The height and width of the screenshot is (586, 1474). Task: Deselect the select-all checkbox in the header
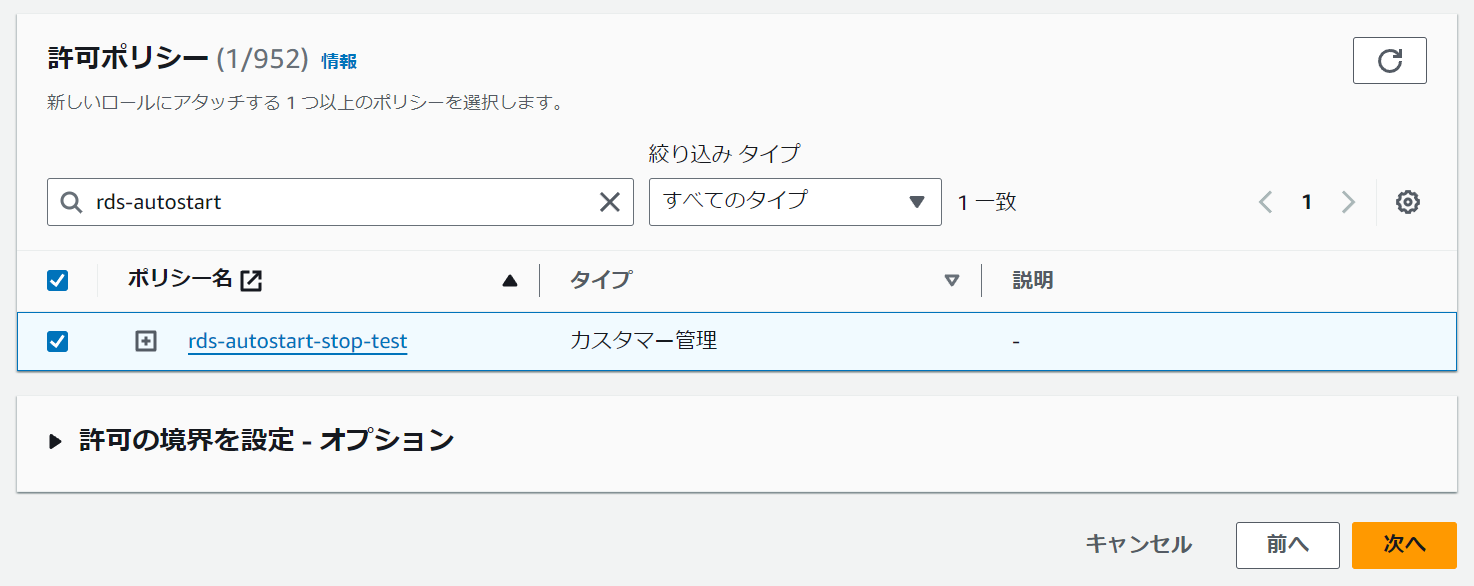point(57,280)
